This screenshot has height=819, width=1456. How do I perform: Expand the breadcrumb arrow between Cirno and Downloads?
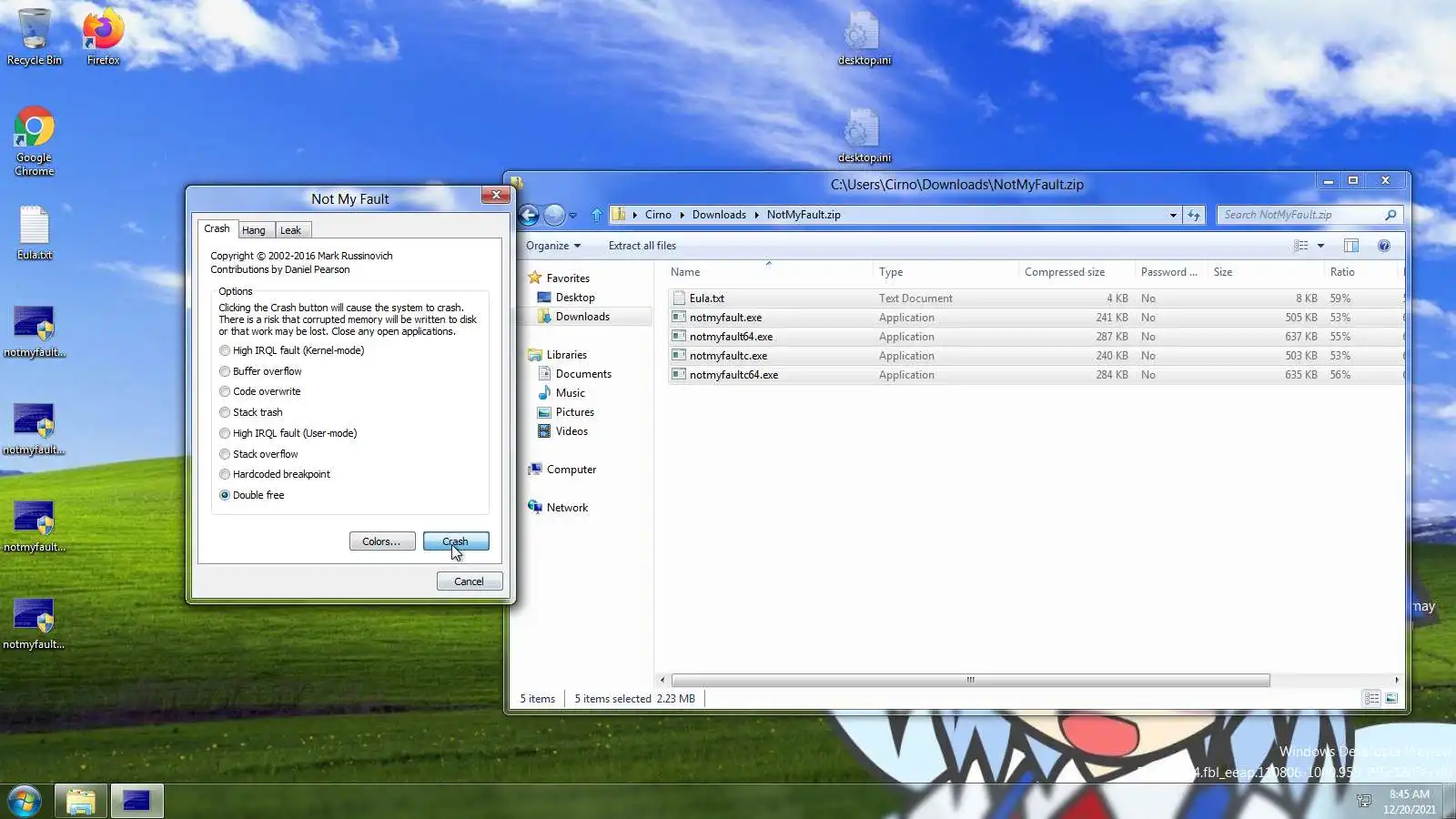click(x=682, y=215)
